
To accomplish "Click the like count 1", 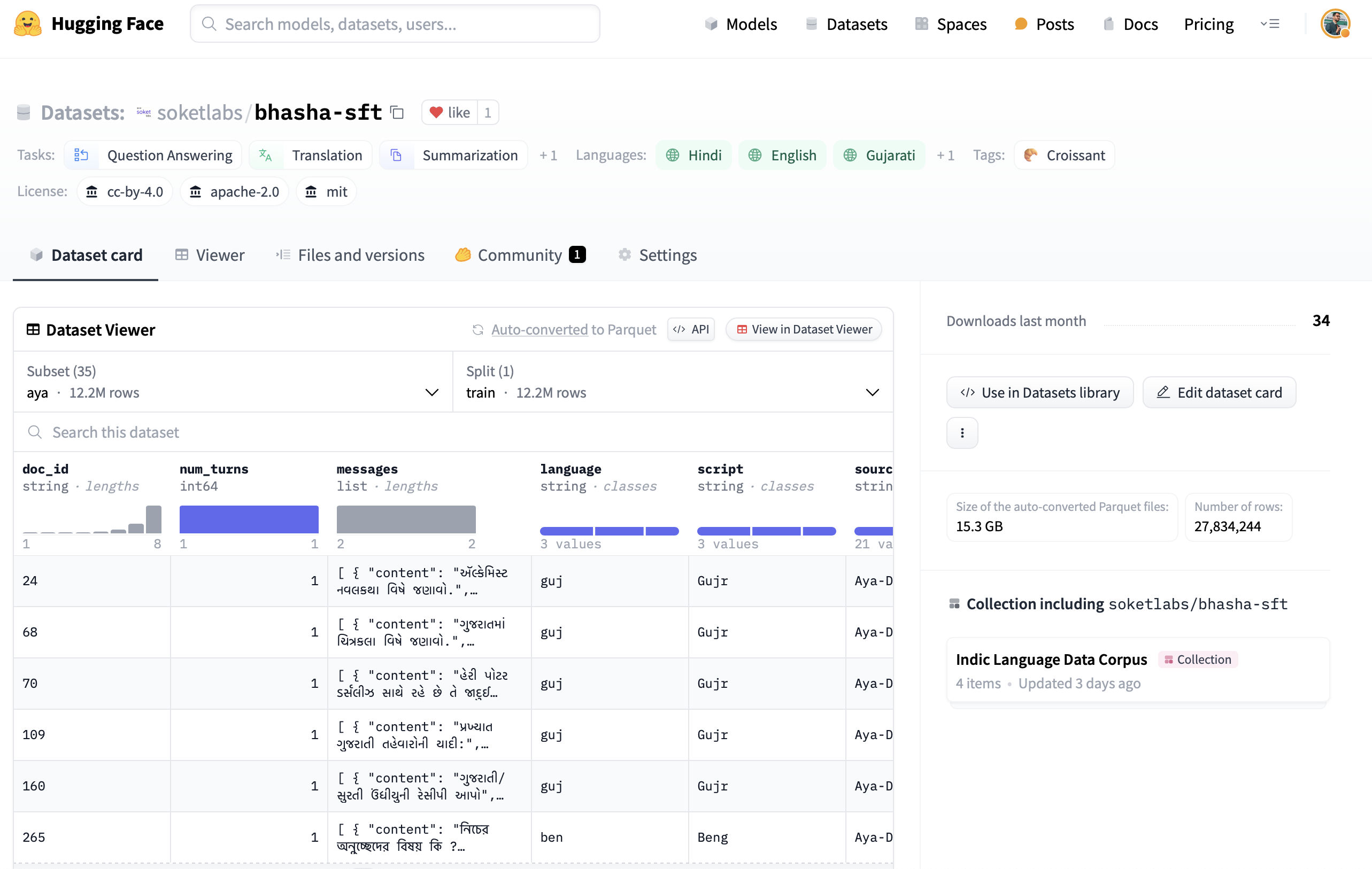I will point(488,113).
